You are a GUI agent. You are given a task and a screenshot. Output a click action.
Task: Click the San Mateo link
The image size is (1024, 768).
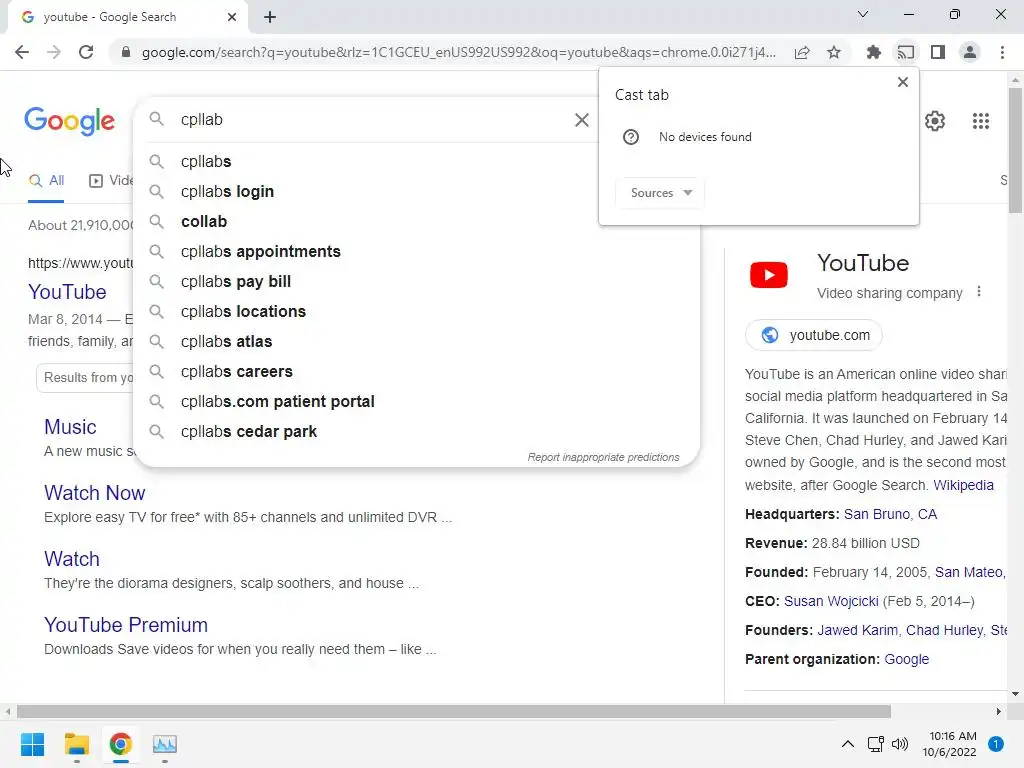[x=969, y=572]
